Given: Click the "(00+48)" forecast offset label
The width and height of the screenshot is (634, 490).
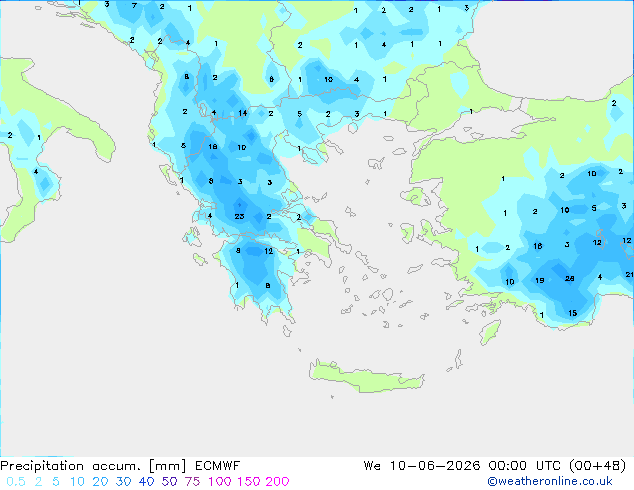Looking at the screenshot, I should coord(598,466).
